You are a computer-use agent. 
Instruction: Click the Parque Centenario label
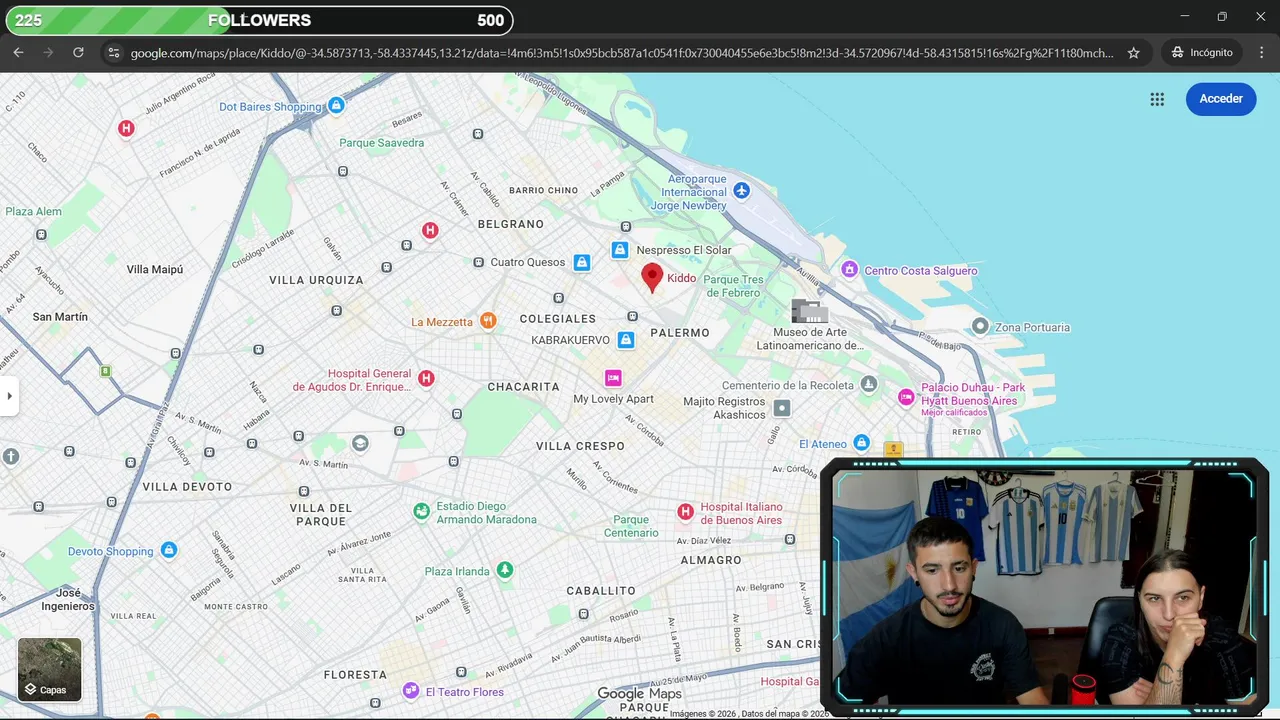click(x=631, y=526)
